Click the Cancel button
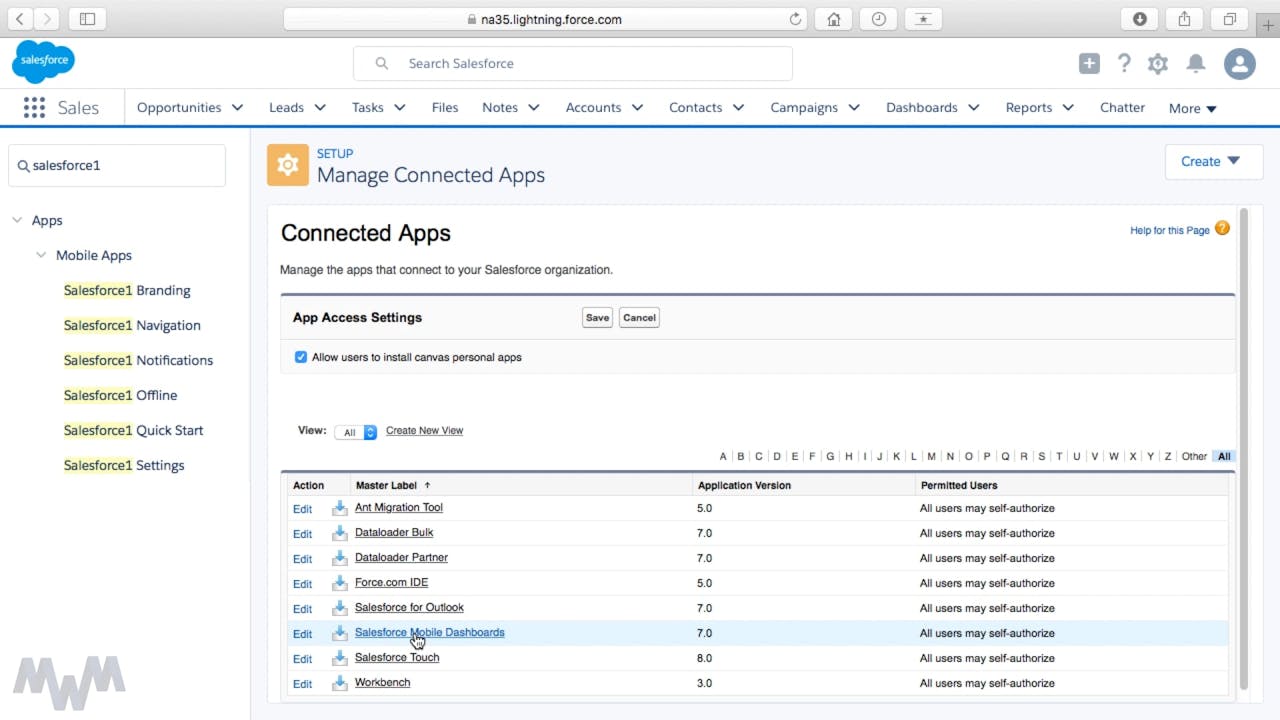 [639, 318]
